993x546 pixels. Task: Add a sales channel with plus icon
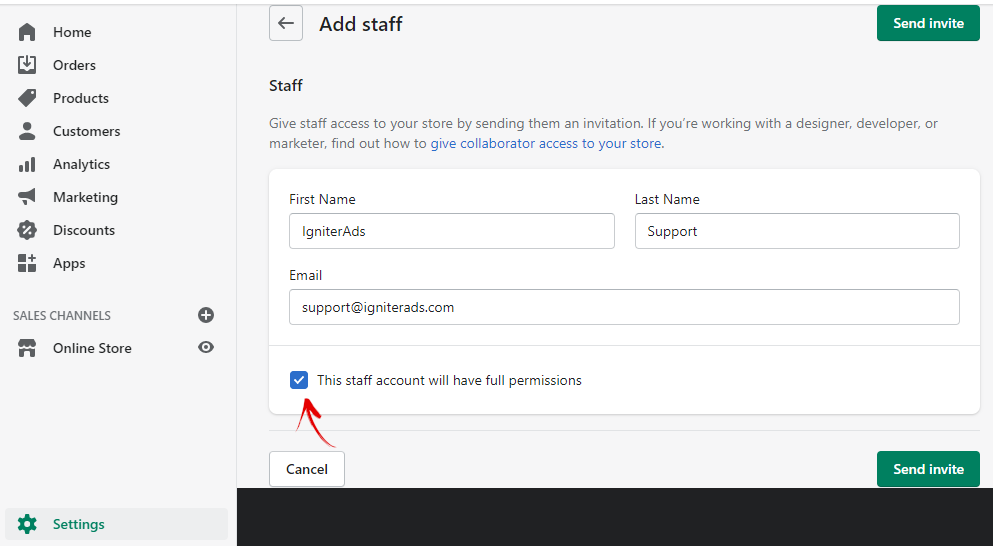pyautogui.click(x=206, y=315)
